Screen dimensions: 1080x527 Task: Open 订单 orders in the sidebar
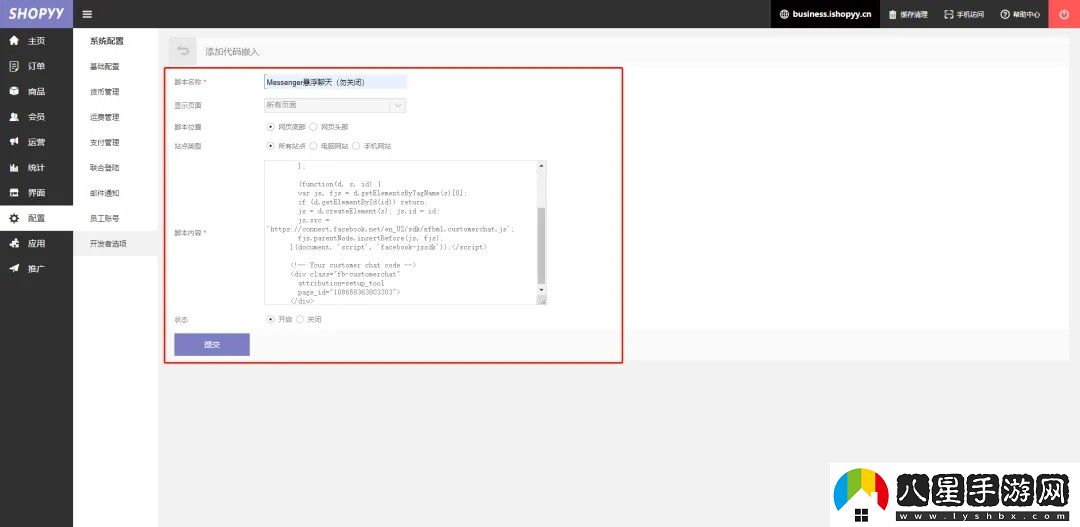[36, 66]
